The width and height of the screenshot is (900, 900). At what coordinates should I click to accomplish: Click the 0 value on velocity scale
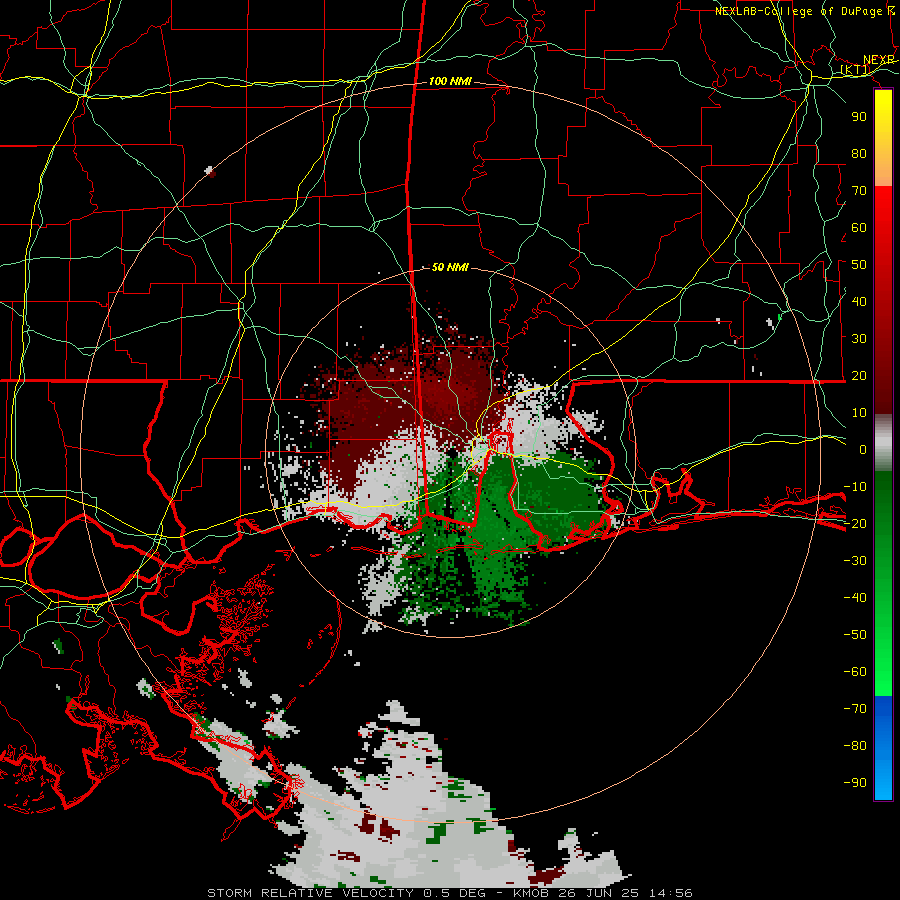[863, 450]
